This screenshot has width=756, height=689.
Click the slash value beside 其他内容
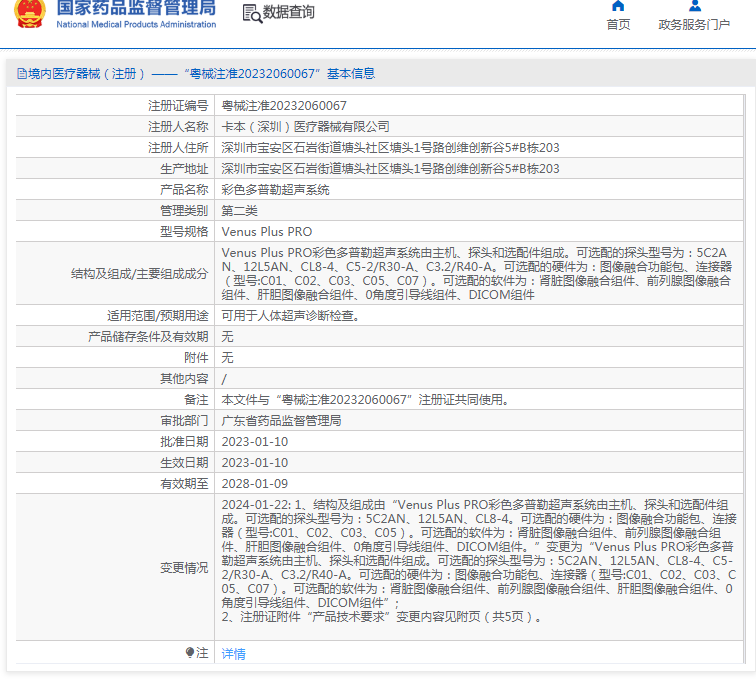click(x=224, y=379)
